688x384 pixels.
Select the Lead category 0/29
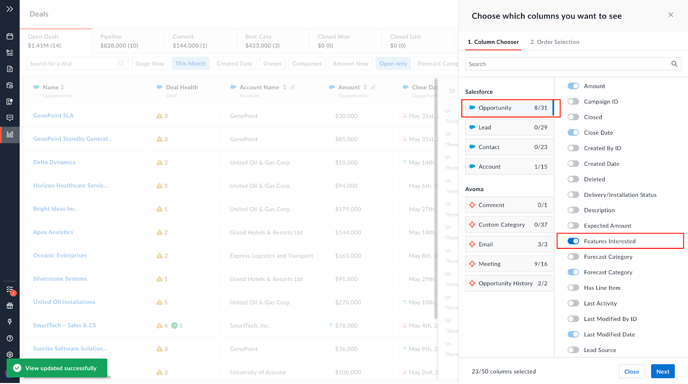(509, 127)
